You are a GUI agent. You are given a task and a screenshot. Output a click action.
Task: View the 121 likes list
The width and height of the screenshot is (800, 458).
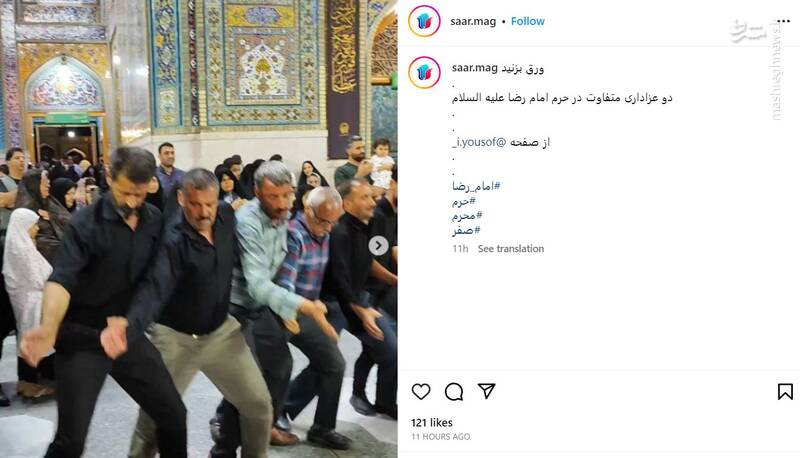(432, 422)
